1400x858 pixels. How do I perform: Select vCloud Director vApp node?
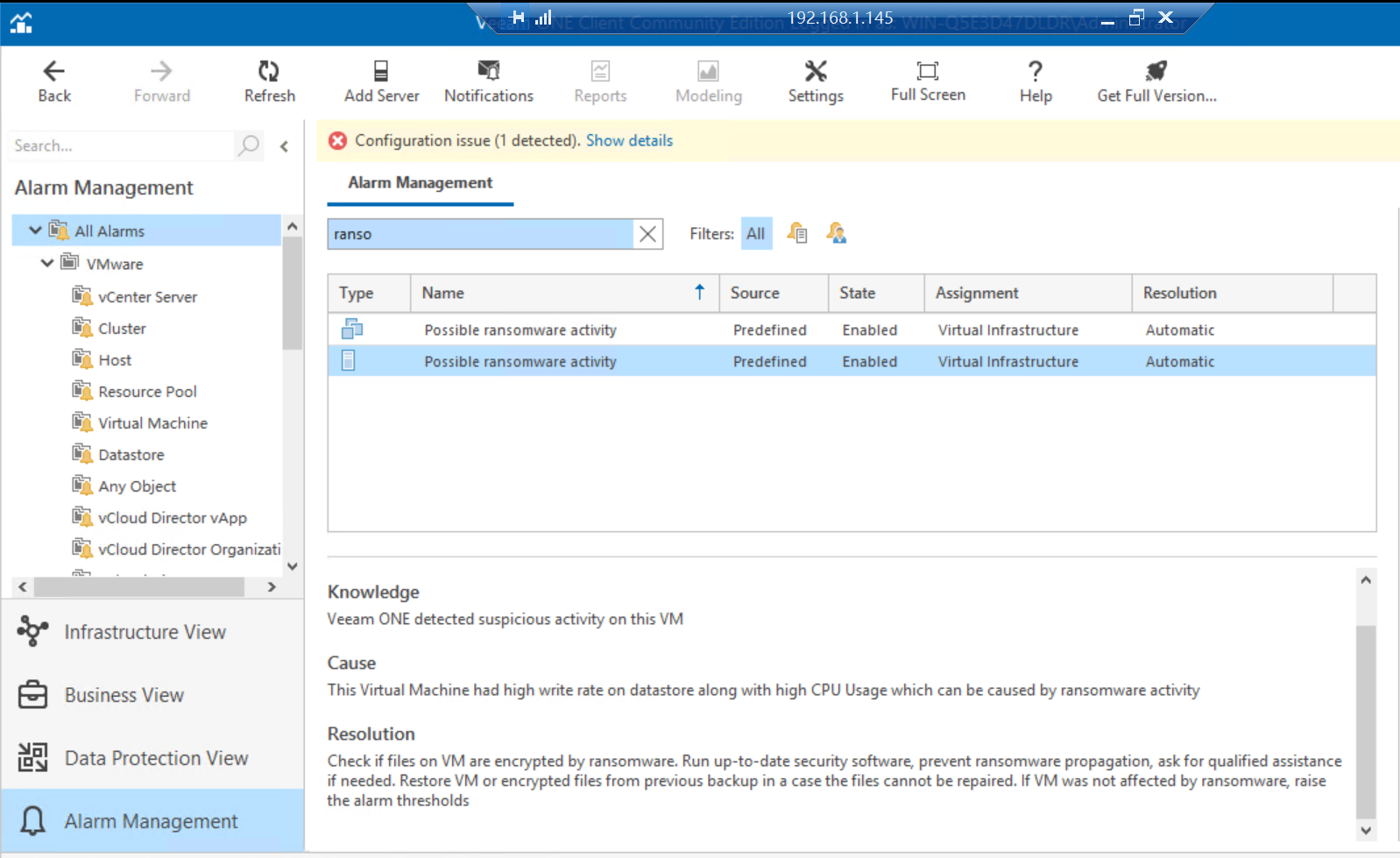click(173, 518)
